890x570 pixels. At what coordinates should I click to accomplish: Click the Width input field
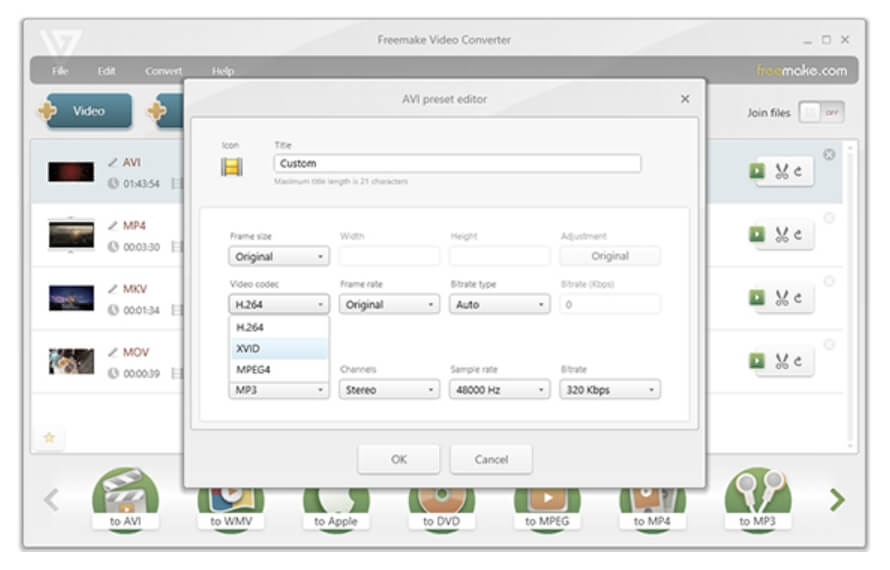(x=389, y=256)
